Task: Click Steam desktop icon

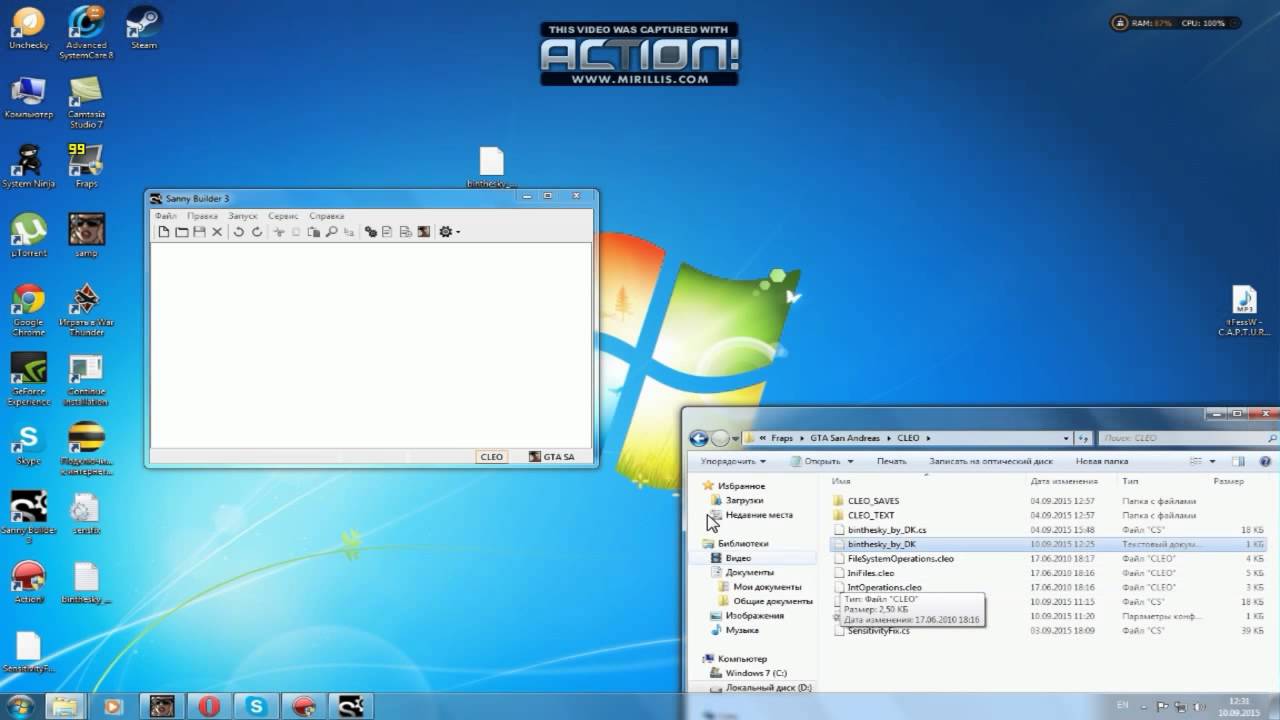Action: [144, 27]
